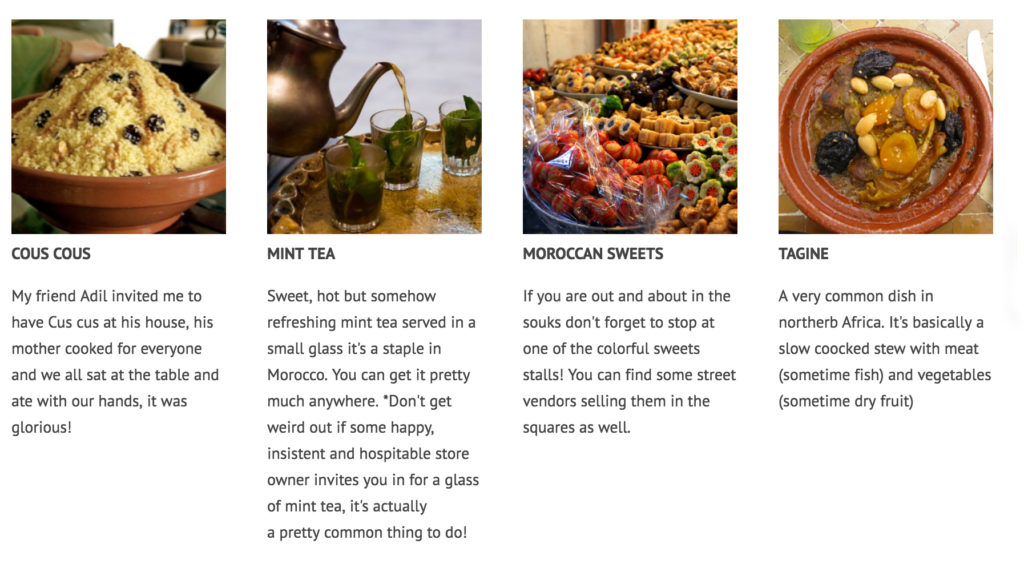Click 'squares as well.' text line
The image size is (1024, 564).
(x=577, y=428)
